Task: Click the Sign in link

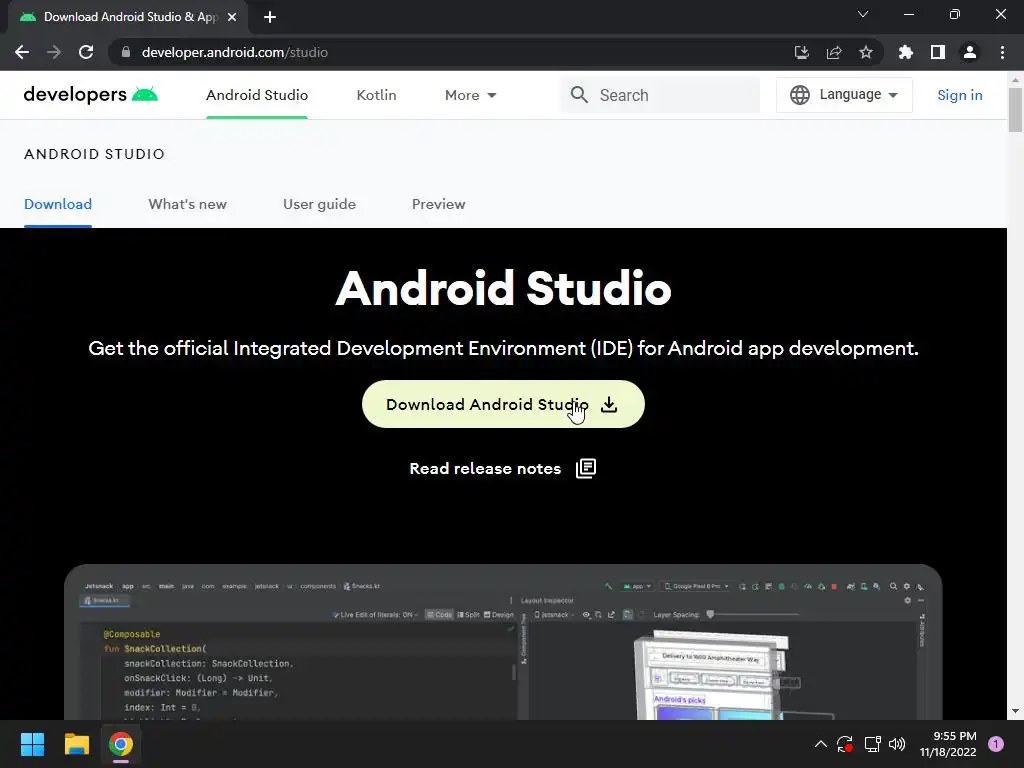Action: point(959,95)
